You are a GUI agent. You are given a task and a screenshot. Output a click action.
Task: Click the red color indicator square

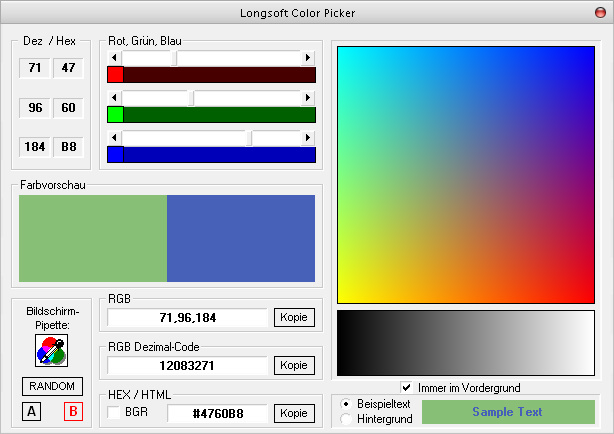tap(115, 75)
